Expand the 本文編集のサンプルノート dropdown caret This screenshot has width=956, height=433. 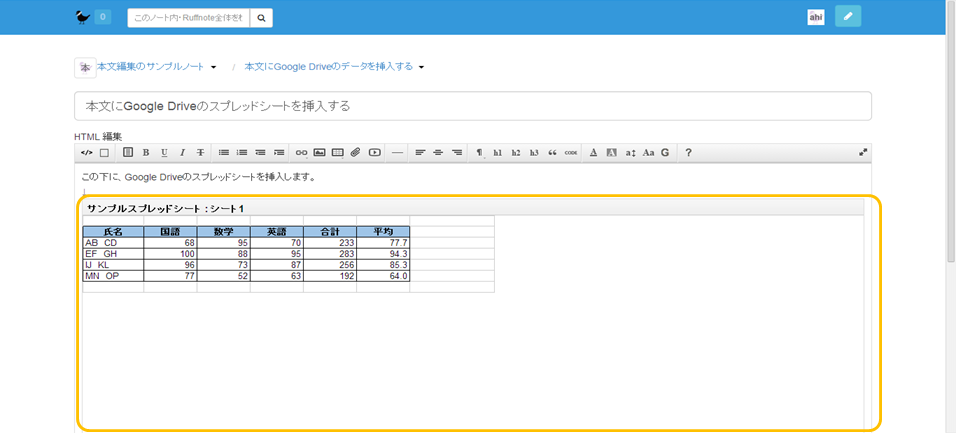[x=214, y=68]
